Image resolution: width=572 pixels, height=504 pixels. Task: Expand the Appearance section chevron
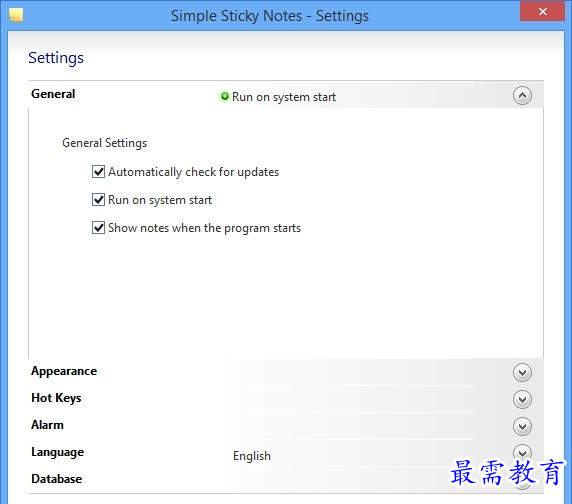[522, 373]
